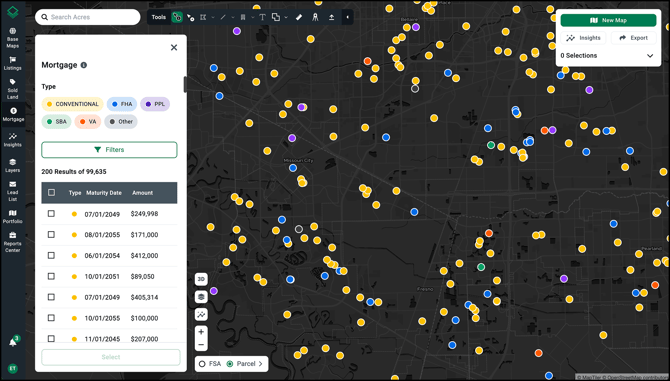
Task: Click the Select button below the results
Action: coord(111,357)
